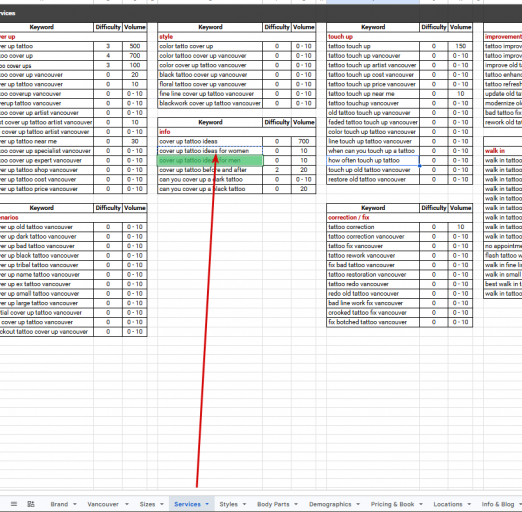Open the All Sheets list icon

pyautogui.click(x=14, y=504)
